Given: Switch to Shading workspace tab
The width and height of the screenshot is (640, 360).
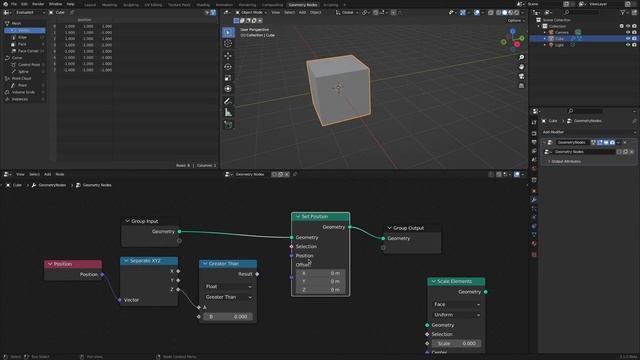Looking at the screenshot, I should click(x=203, y=5).
